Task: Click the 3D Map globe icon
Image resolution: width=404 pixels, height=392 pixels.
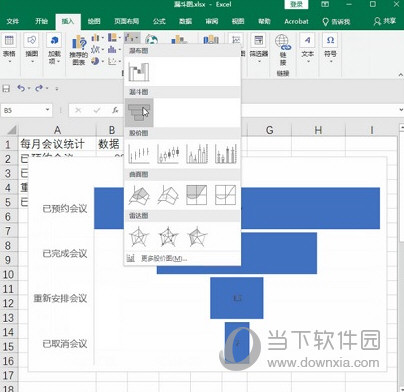Action: point(151,39)
